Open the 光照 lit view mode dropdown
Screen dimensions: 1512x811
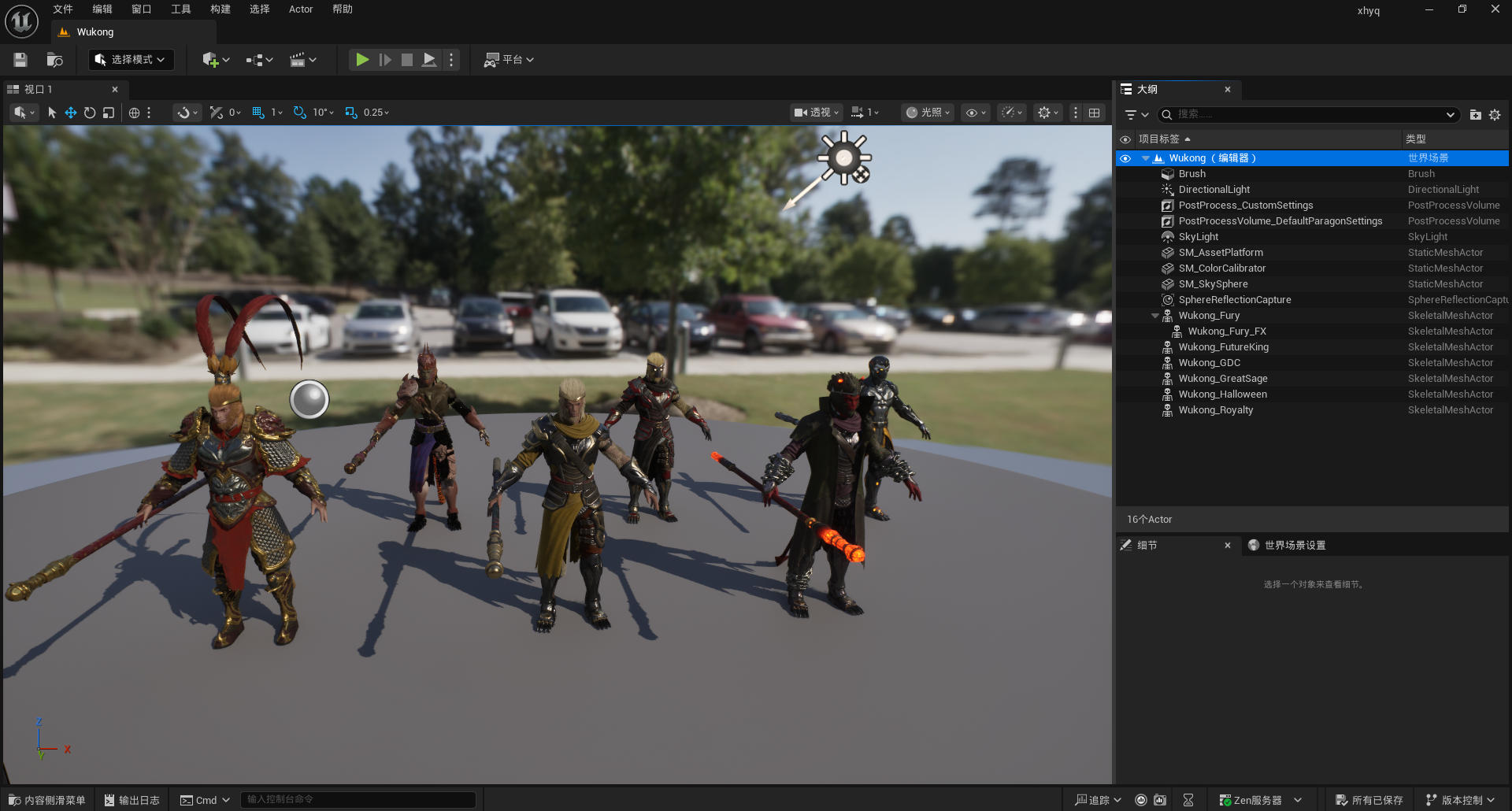click(x=928, y=113)
